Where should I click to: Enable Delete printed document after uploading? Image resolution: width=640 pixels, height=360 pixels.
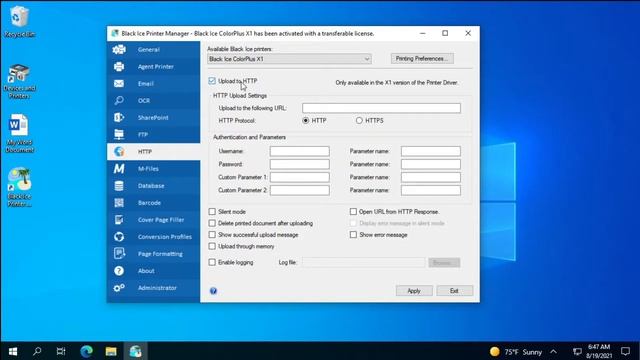click(212, 223)
